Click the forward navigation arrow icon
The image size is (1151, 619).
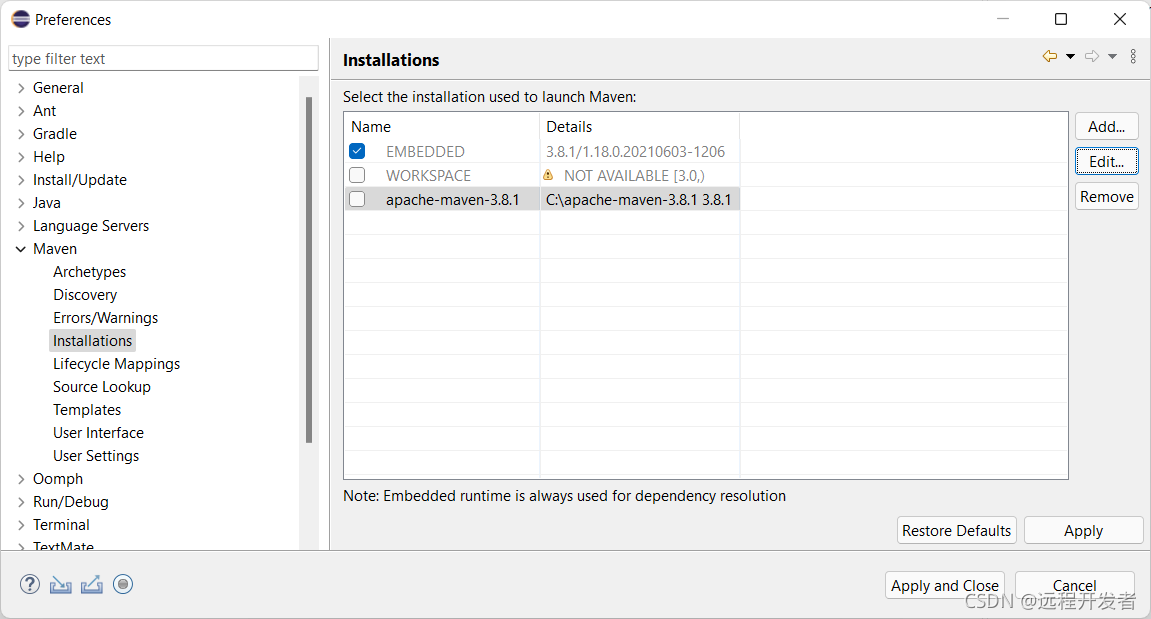tap(1092, 57)
